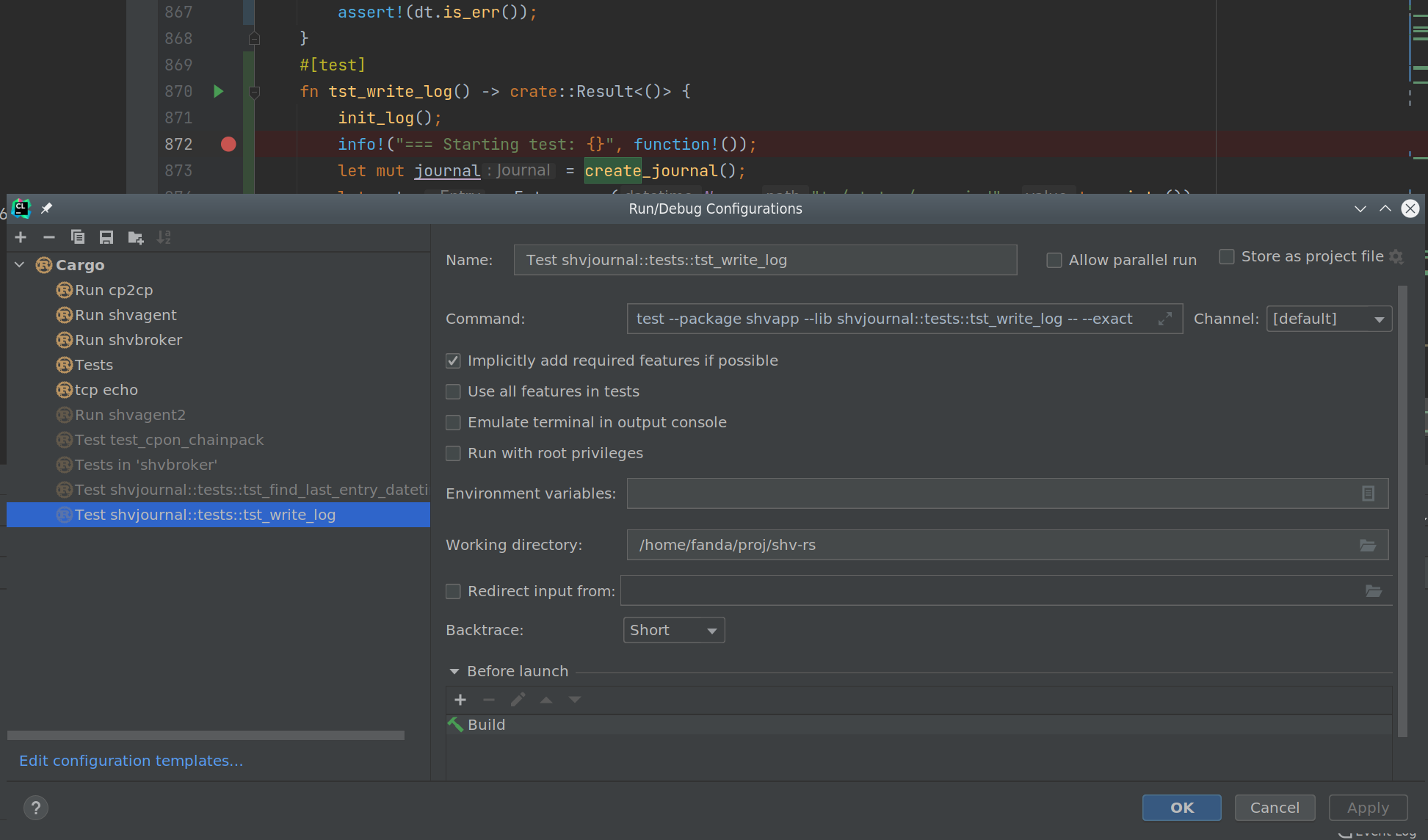The image size is (1428, 840).
Task: Collapse the Cargo tree node
Action: pos(20,265)
